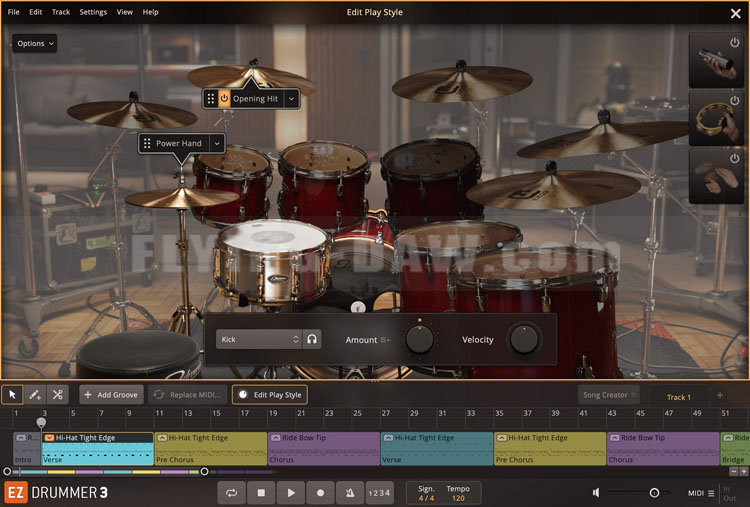Toggle power for tambourine percussion slot

click(735, 101)
